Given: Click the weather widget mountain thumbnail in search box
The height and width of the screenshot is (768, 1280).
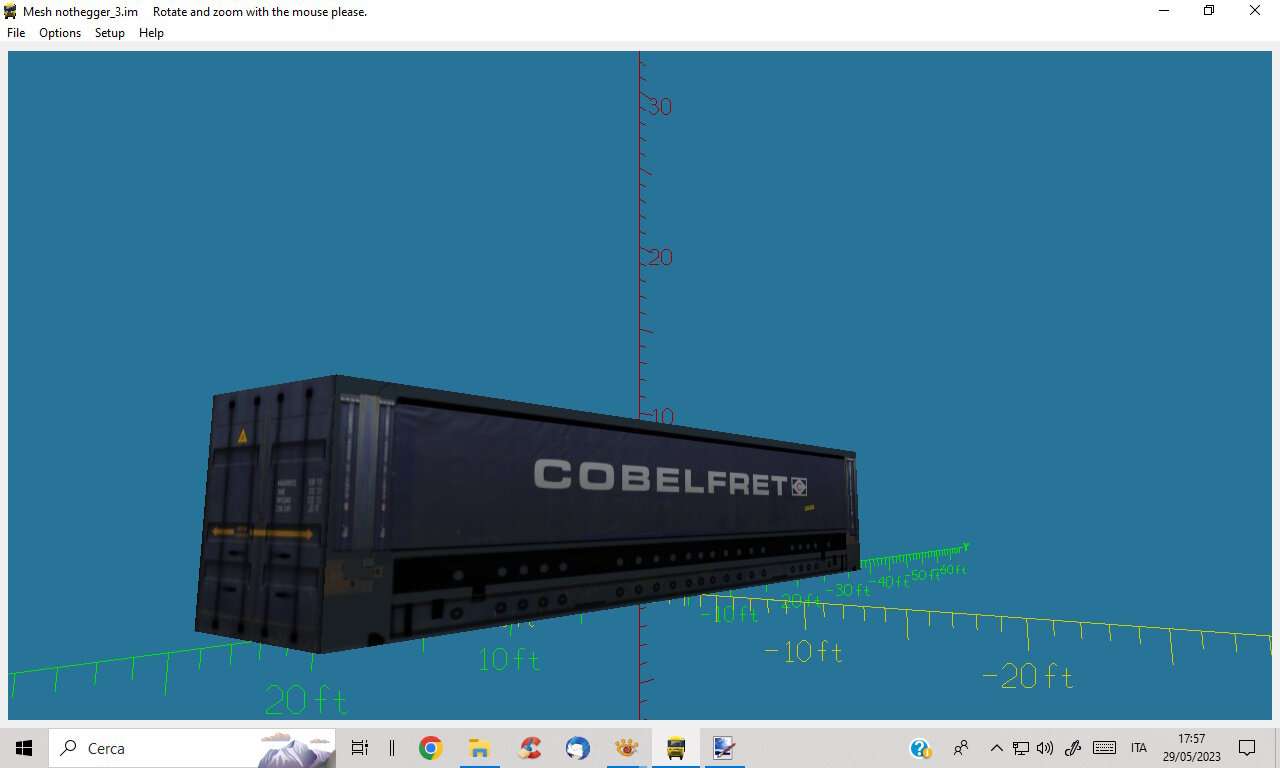Looking at the screenshot, I should [x=296, y=749].
